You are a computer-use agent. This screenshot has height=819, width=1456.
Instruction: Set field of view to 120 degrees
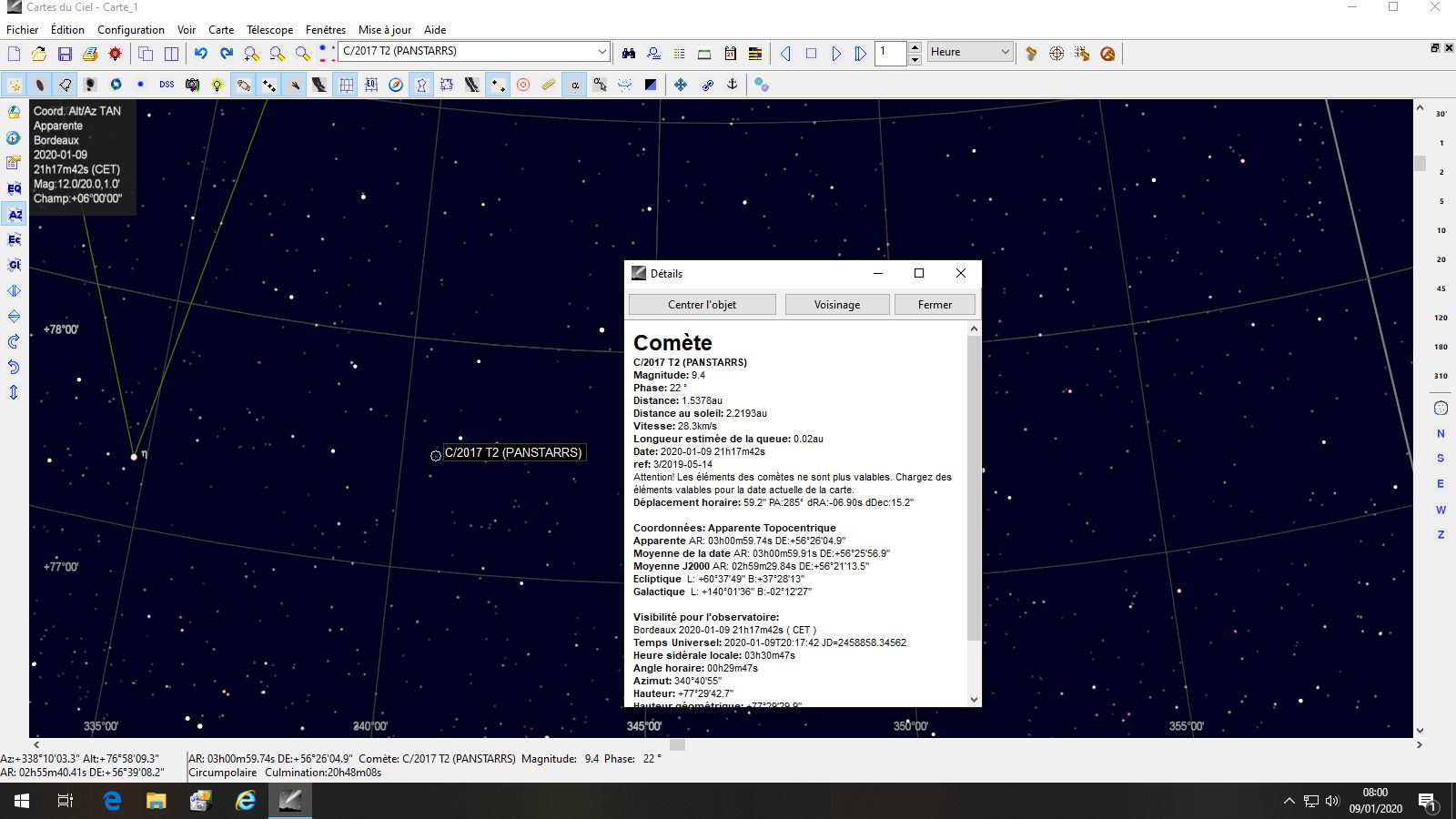[x=1441, y=318]
